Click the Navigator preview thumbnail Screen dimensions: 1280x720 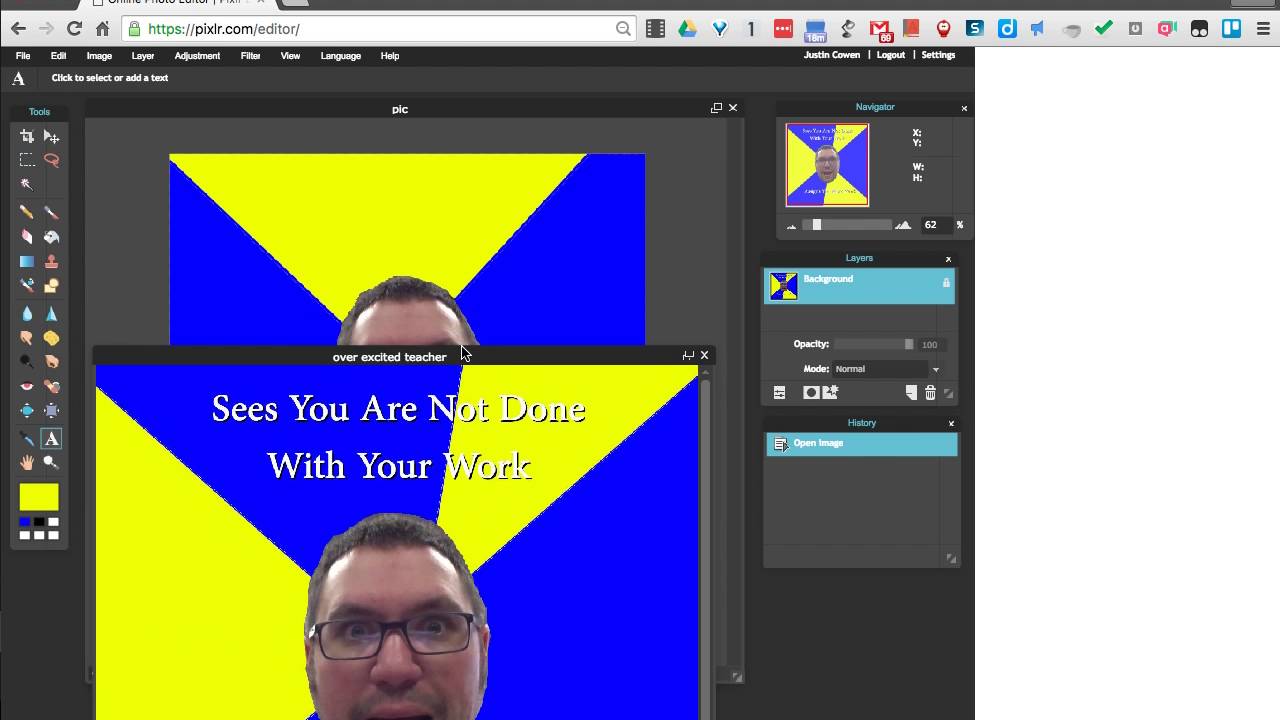pos(827,165)
